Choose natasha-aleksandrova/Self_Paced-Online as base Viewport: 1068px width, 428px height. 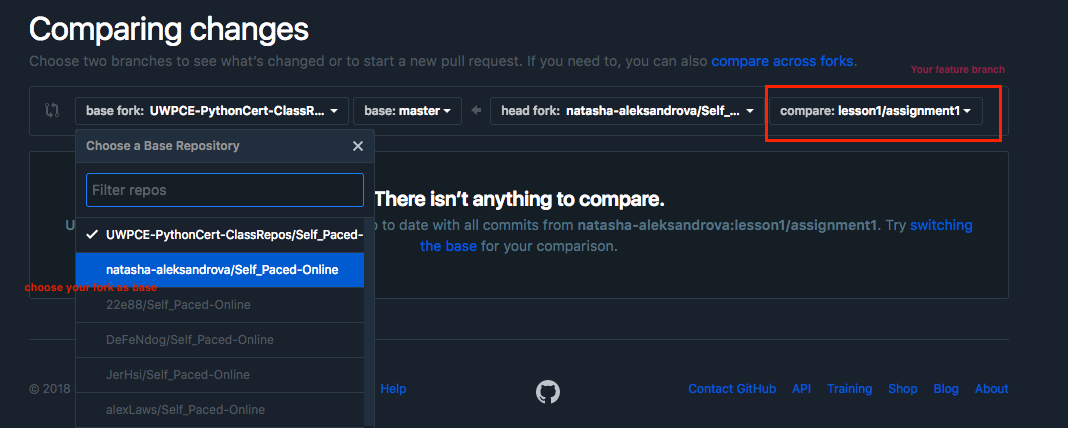pyautogui.click(x=224, y=270)
